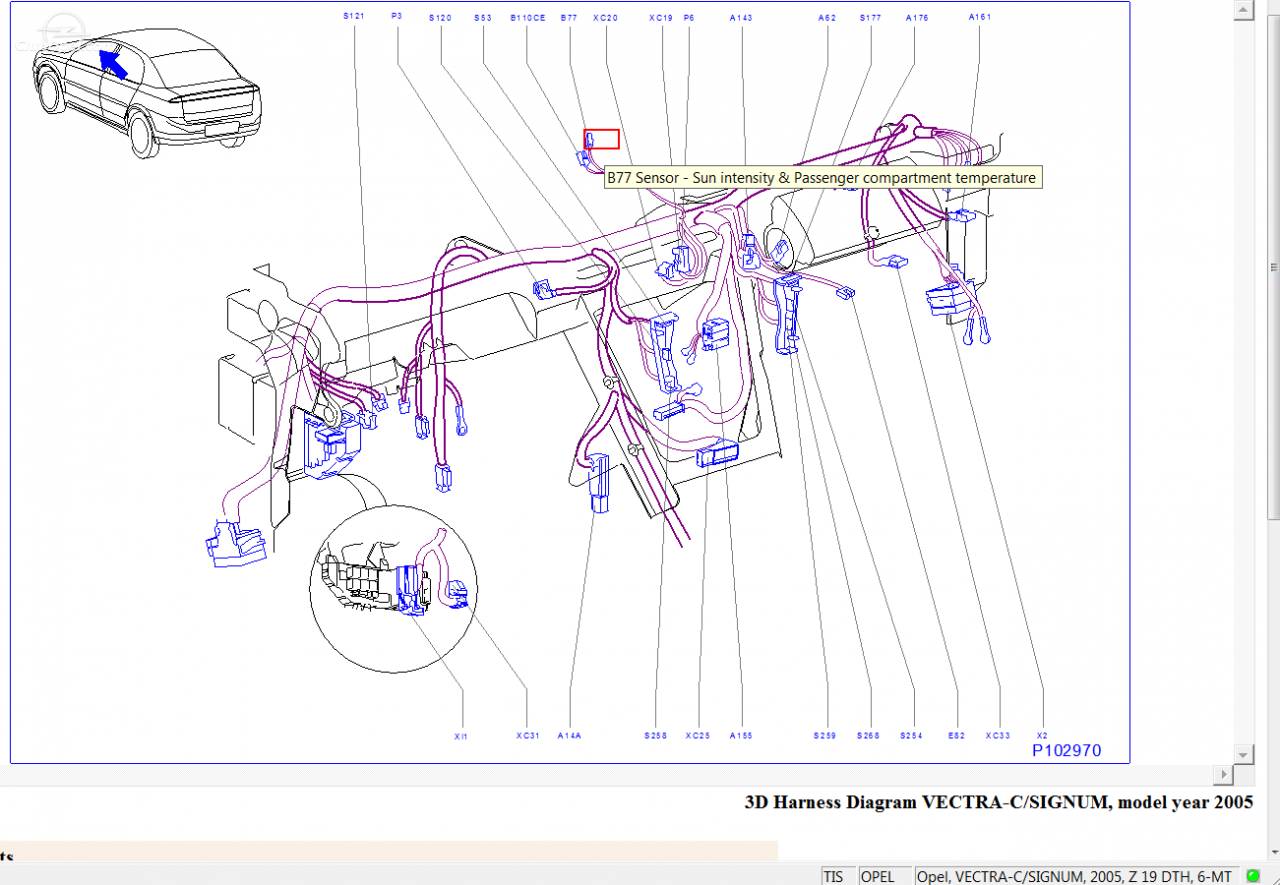Image resolution: width=1280 pixels, height=885 pixels.
Task: Select the E82 component label
Action: (x=957, y=736)
